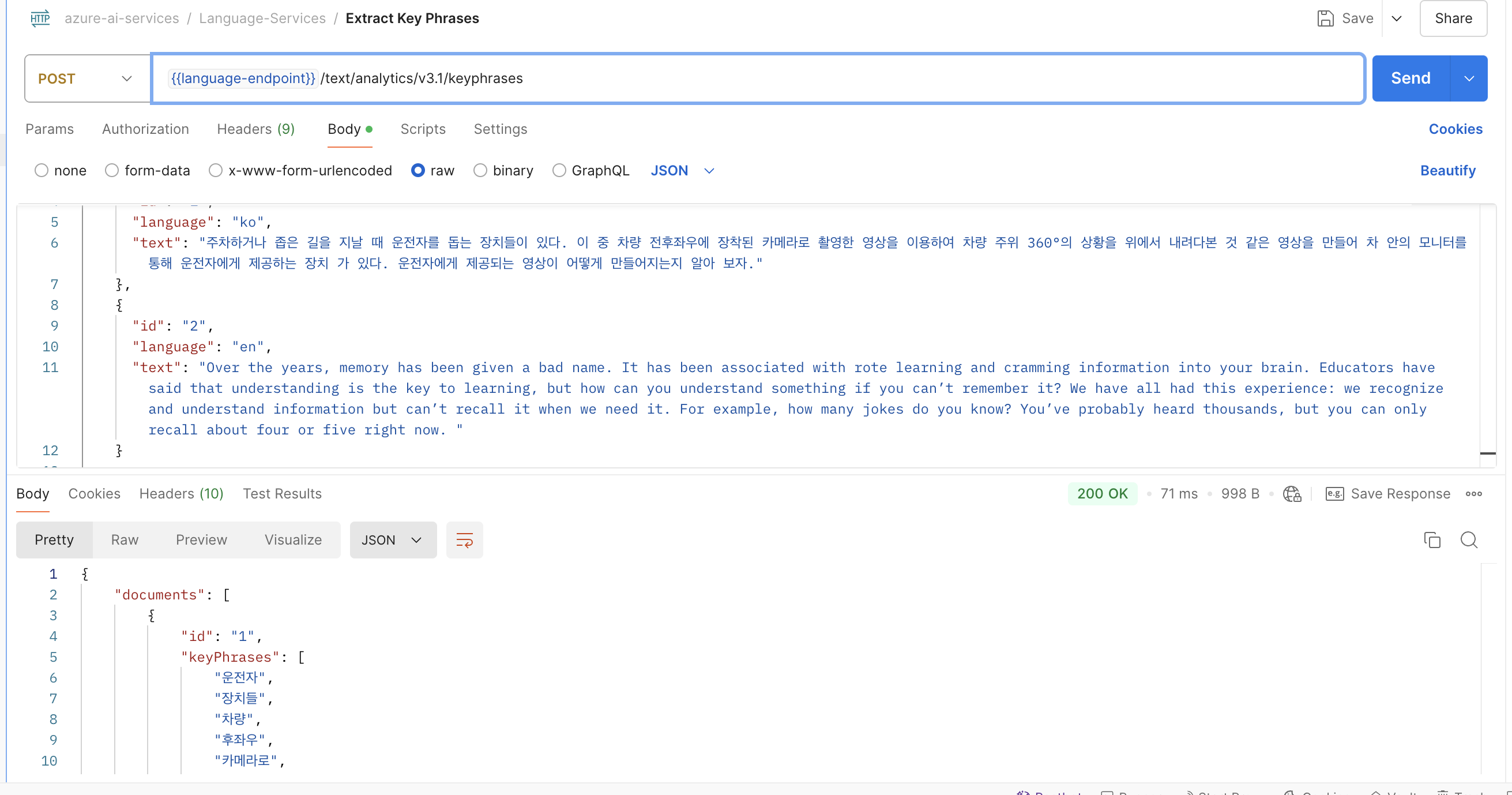The image size is (1512, 795).
Task: Select the form-data radio option
Action: [x=111, y=170]
